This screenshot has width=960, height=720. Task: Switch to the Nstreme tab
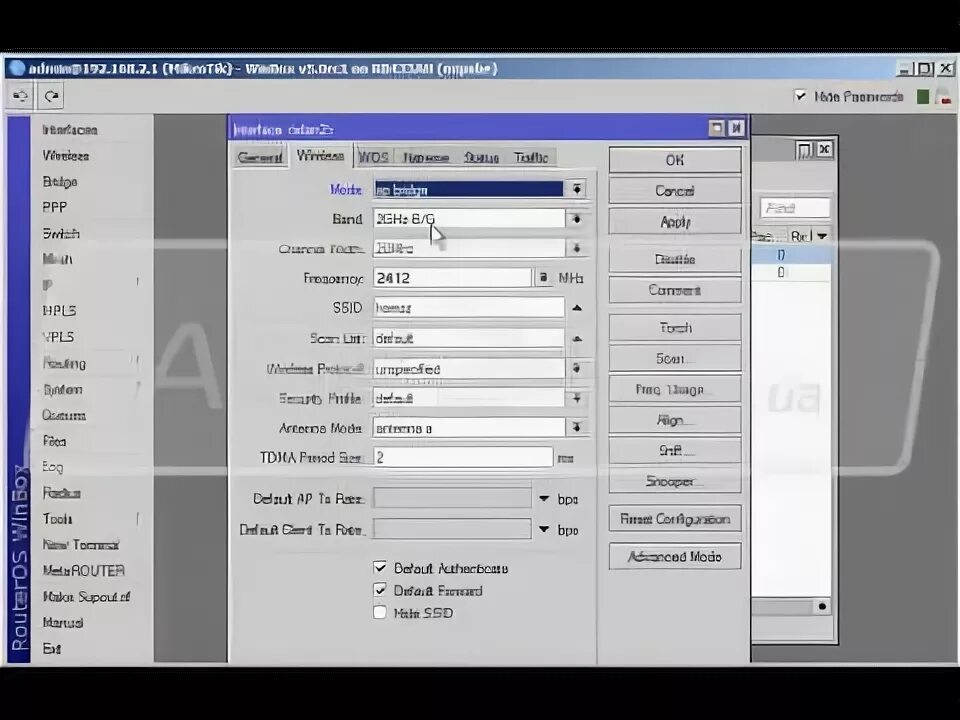426,157
